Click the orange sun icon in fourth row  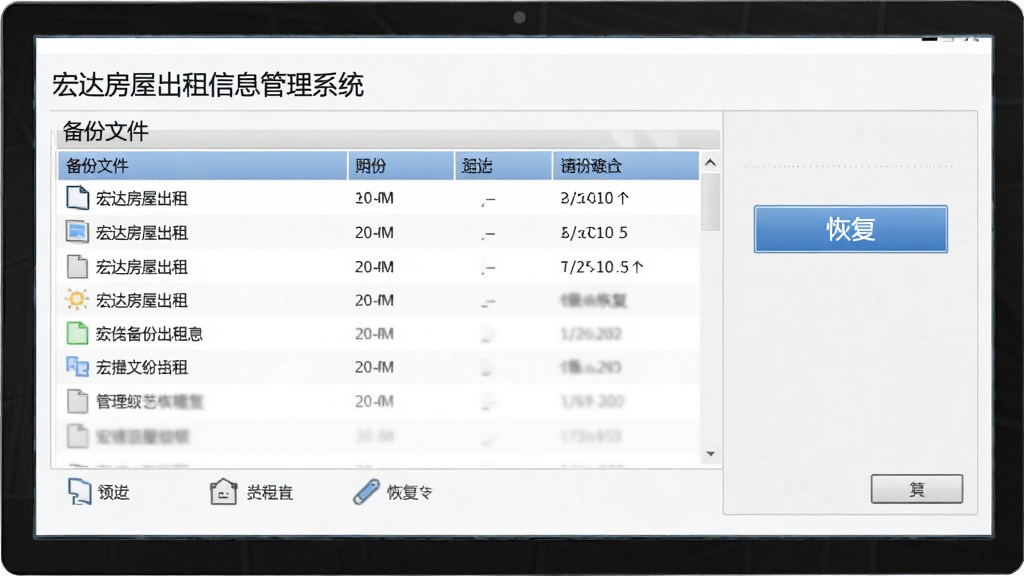click(76, 300)
